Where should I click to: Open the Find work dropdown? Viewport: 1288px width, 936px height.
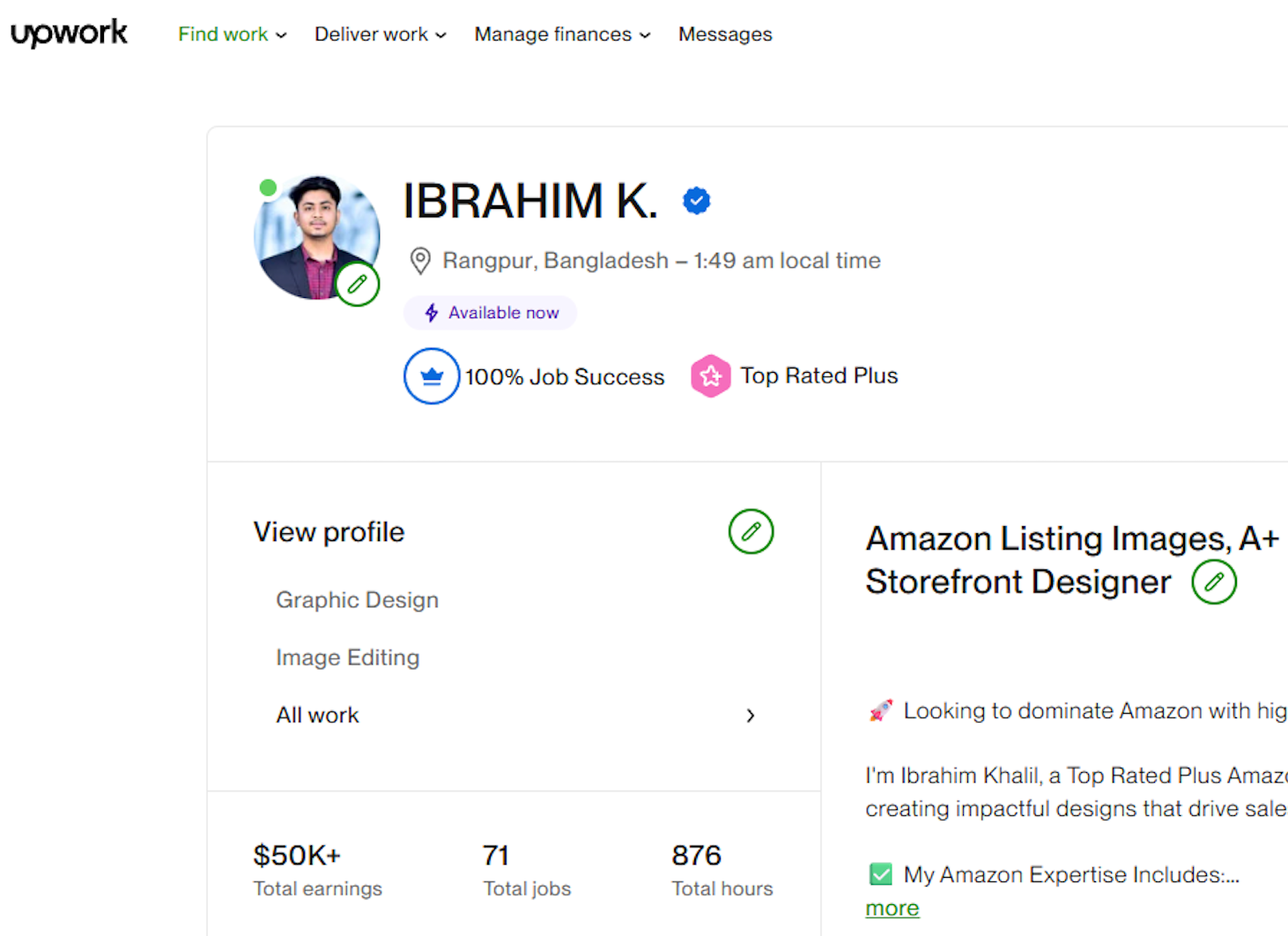232,34
